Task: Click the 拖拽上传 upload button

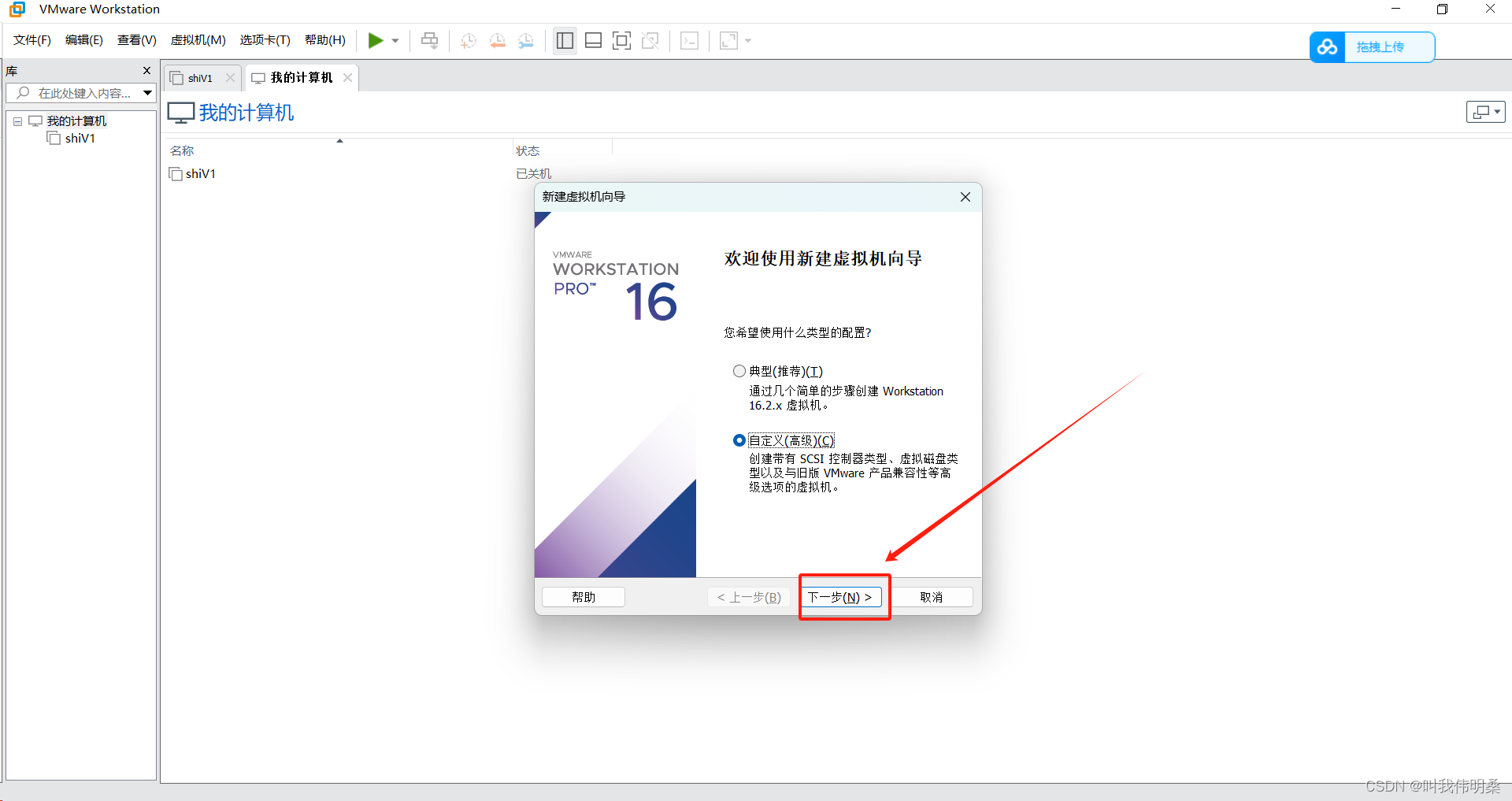Action: tap(1380, 47)
